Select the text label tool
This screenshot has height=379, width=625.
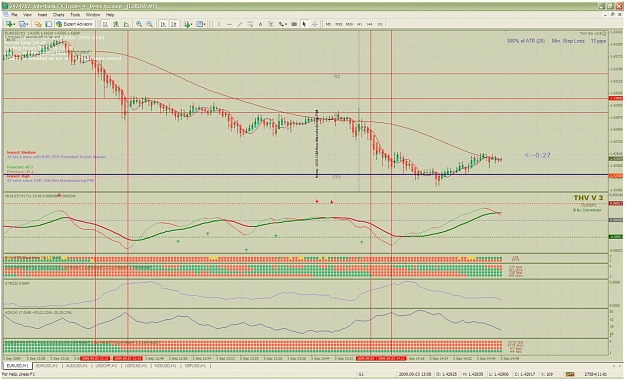[271, 24]
